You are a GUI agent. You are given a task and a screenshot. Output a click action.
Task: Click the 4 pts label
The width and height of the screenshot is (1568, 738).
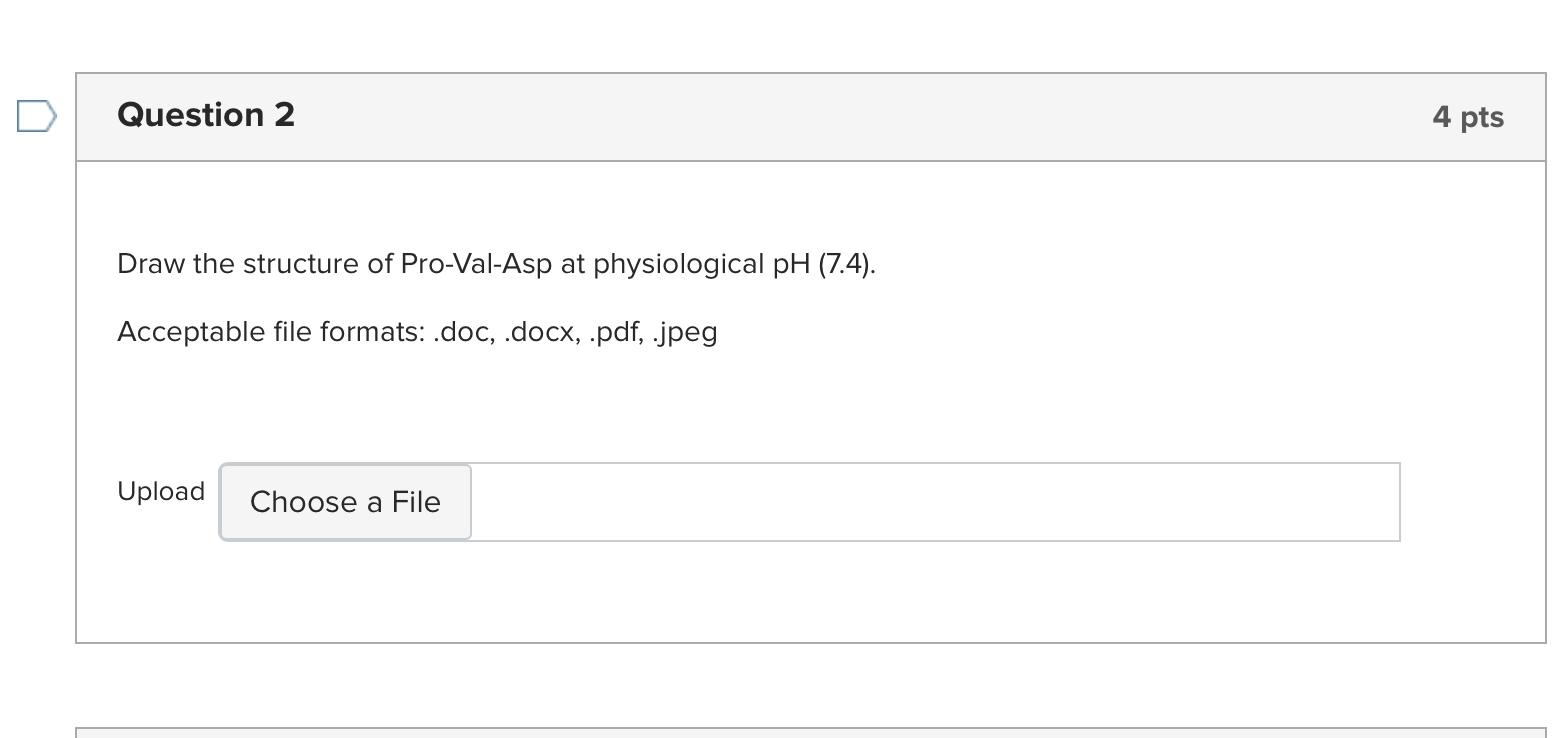pos(1467,116)
